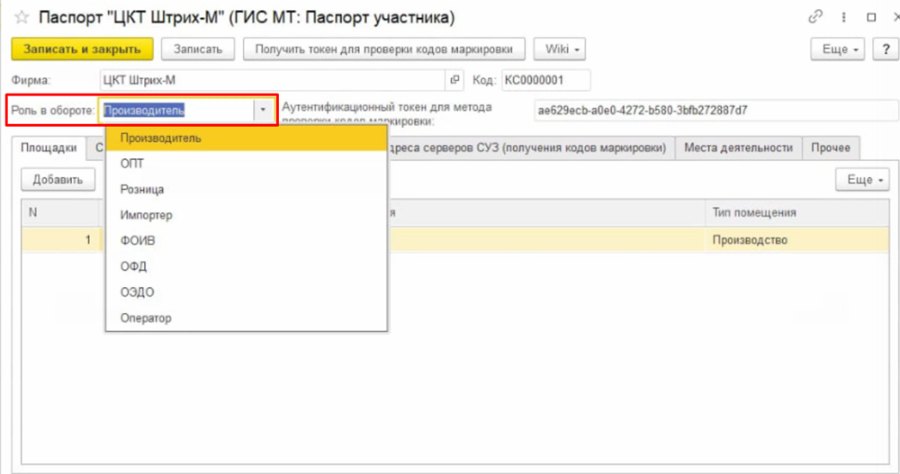Image resolution: width=900 pixels, height=474 pixels.
Task: Add passport to favorites with star icon
Action: pyautogui.click(x=22, y=17)
